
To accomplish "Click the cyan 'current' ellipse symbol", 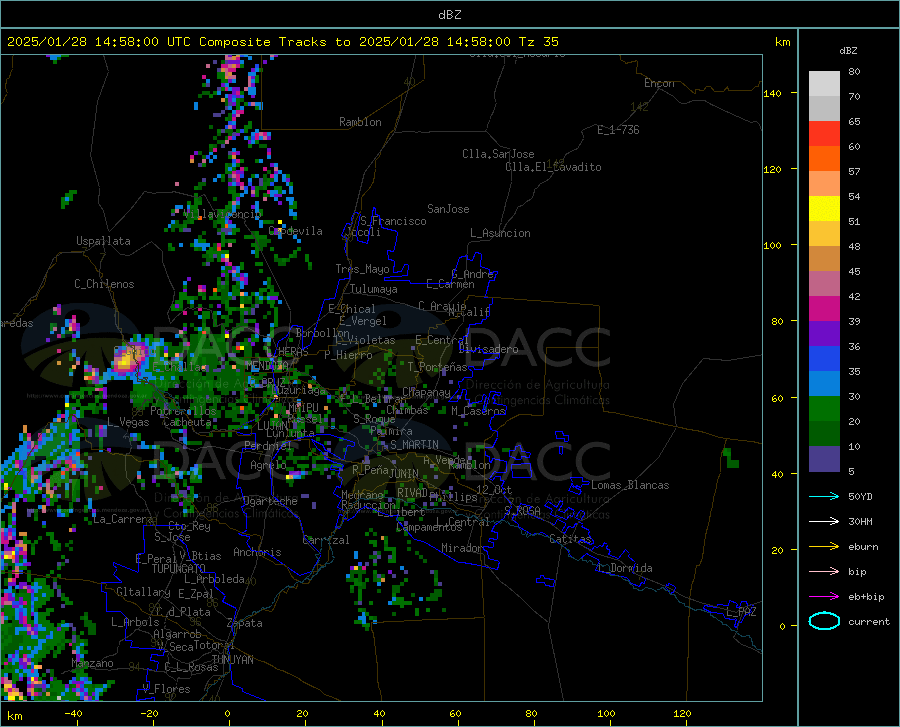I will [824, 621].
